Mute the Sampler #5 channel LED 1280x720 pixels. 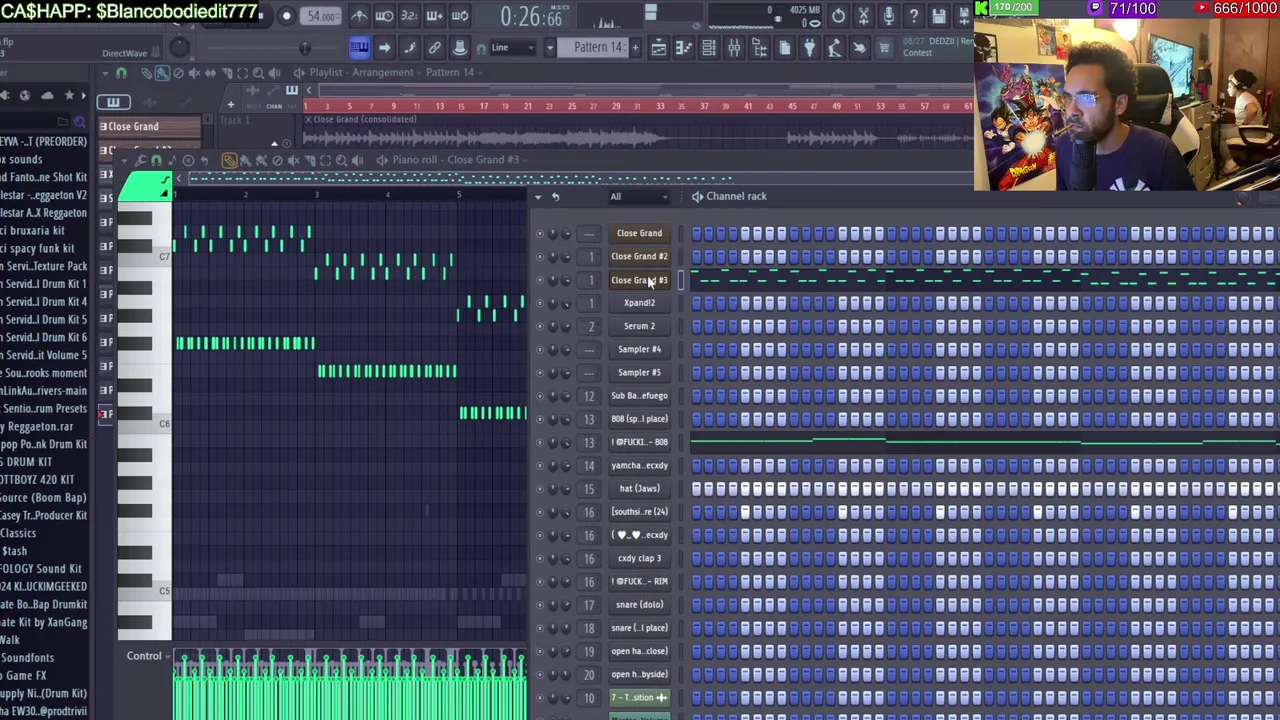(x=540, y=373)
